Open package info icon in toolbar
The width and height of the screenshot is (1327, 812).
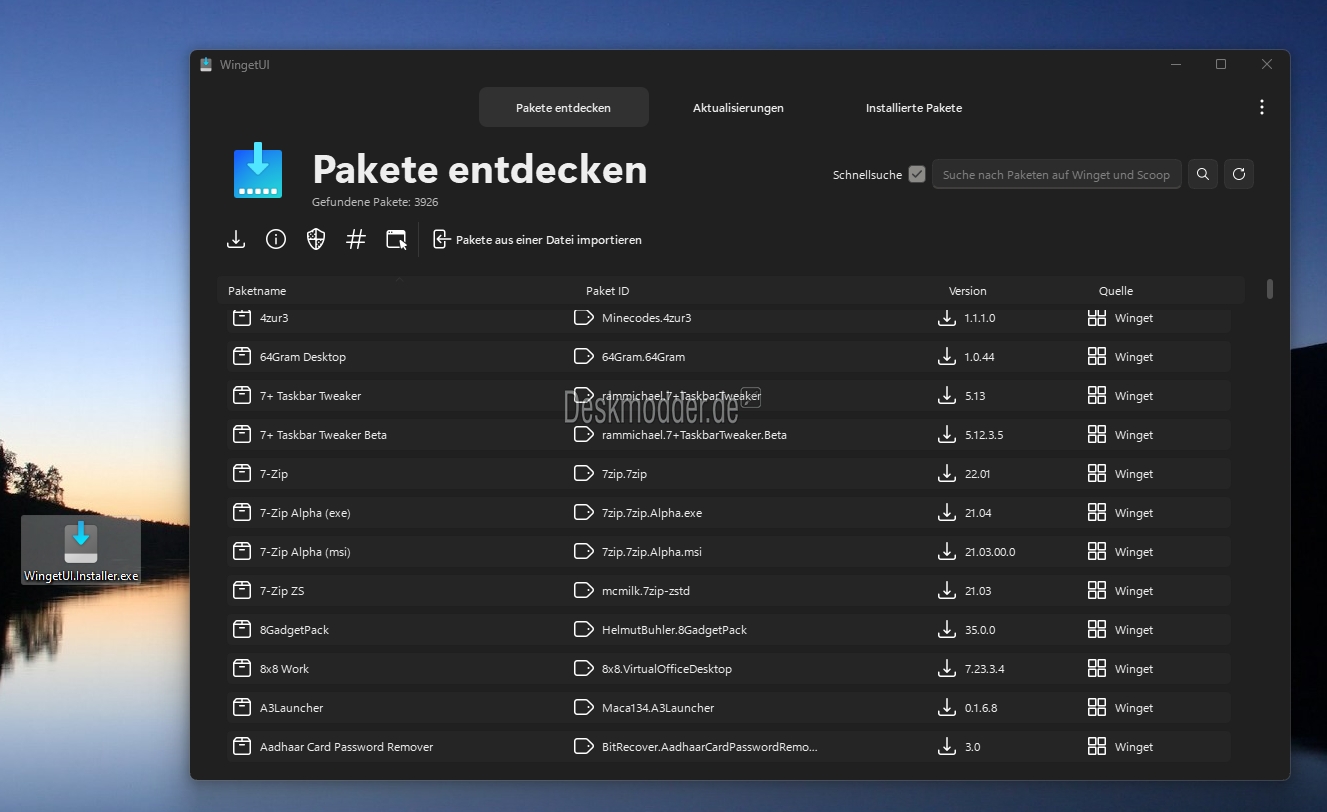pyautogui.click(x=276, y=239)
